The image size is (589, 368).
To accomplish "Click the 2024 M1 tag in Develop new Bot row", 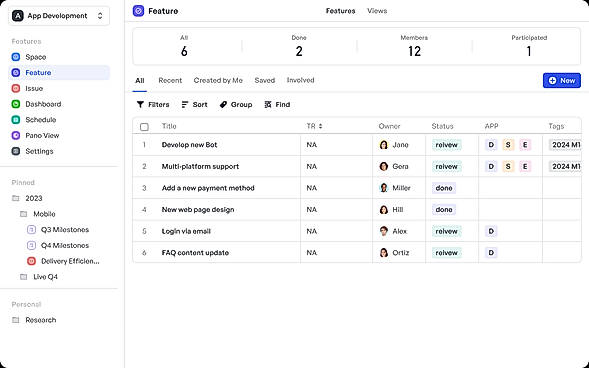I will click(x=565, y=145).
